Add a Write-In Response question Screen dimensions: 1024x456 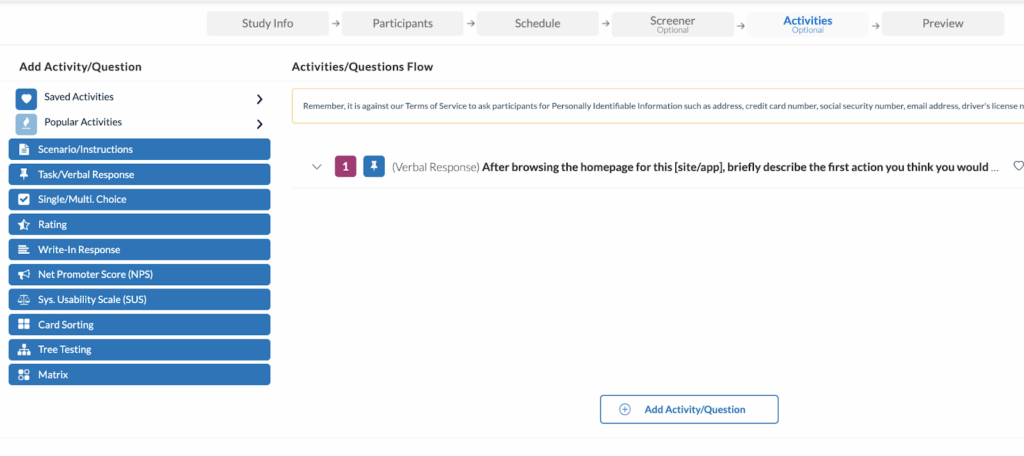(139, 250)
